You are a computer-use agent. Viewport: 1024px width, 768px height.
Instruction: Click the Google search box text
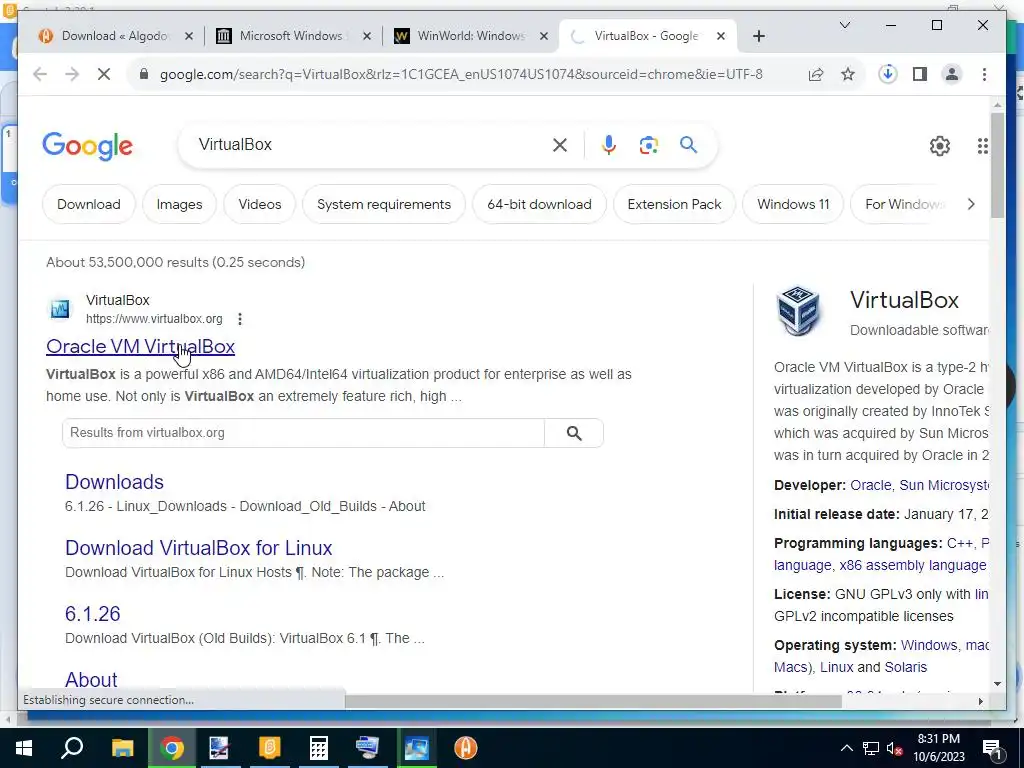pyautogui.click(x=235, y=144)
